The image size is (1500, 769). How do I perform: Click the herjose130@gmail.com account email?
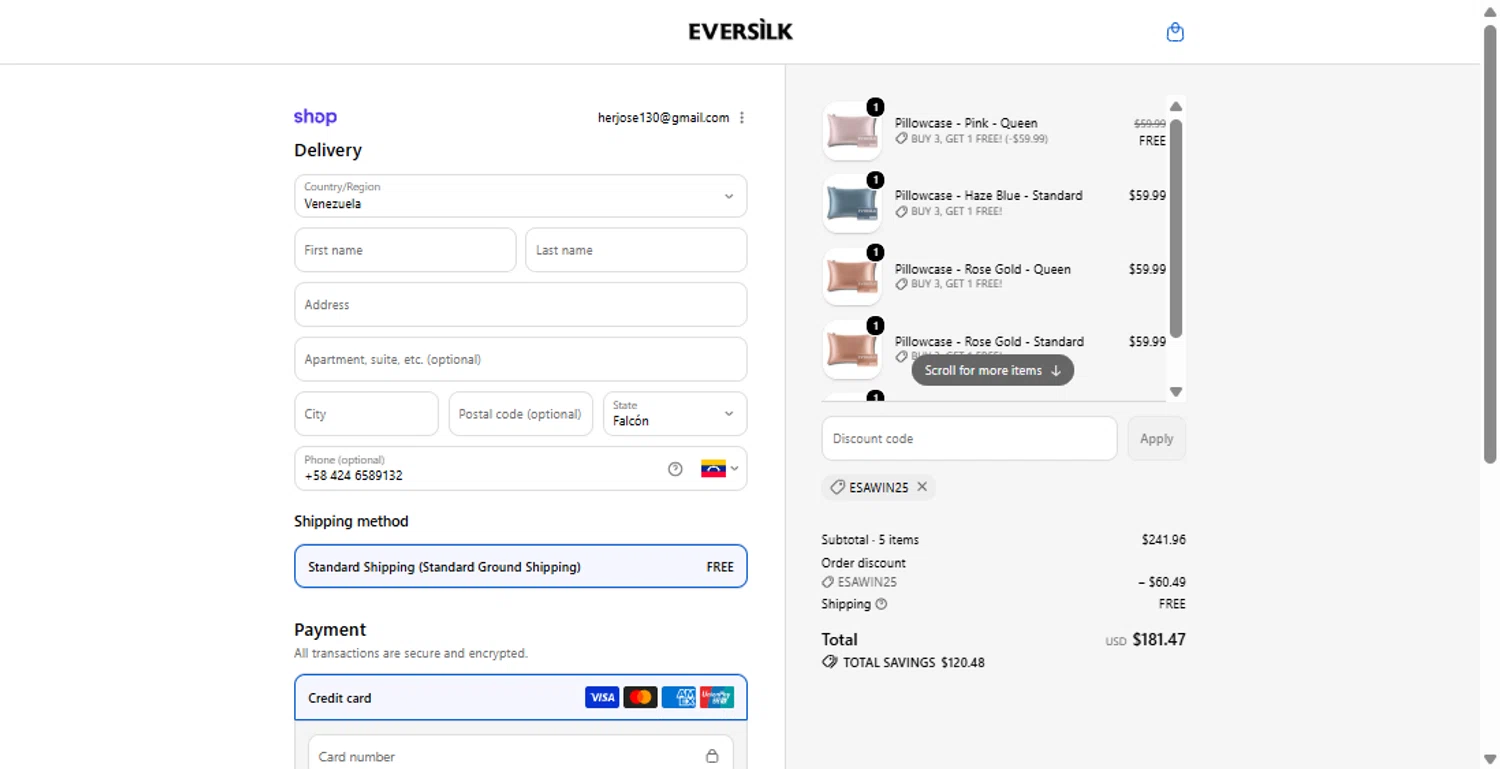663,118
